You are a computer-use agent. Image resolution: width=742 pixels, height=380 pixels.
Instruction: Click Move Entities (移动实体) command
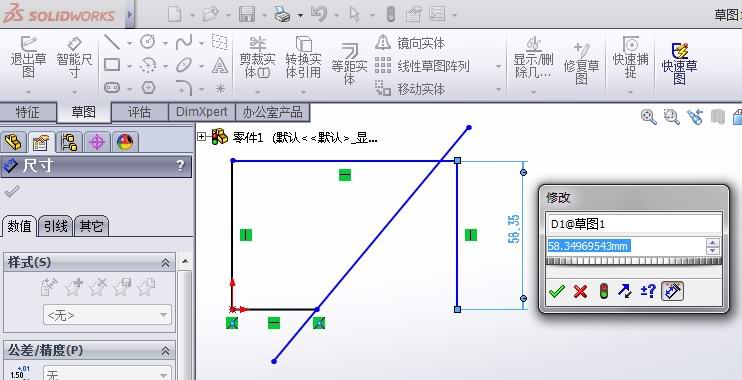click(x=410, y=88)
